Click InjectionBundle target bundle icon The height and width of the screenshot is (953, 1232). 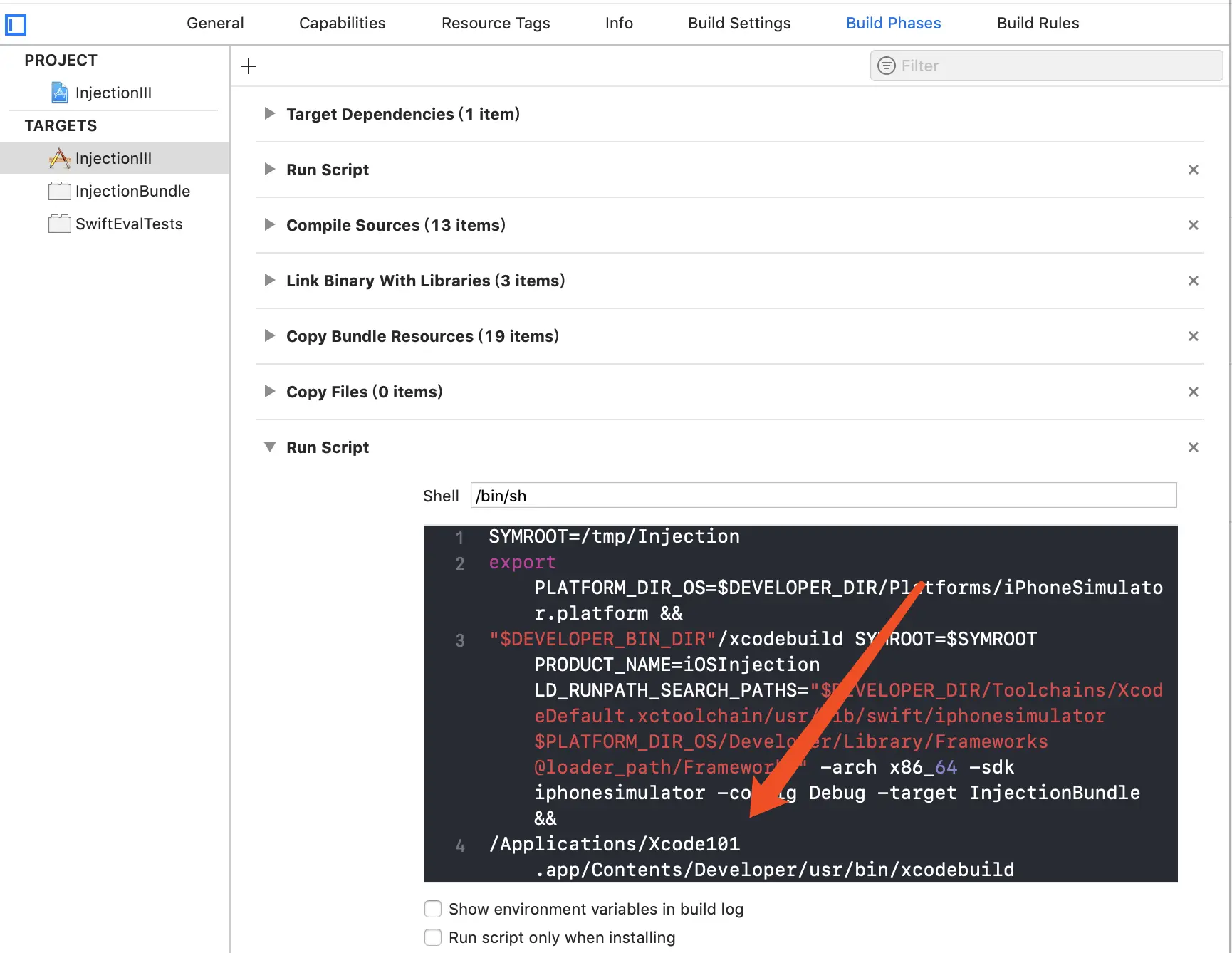(60, 191)
